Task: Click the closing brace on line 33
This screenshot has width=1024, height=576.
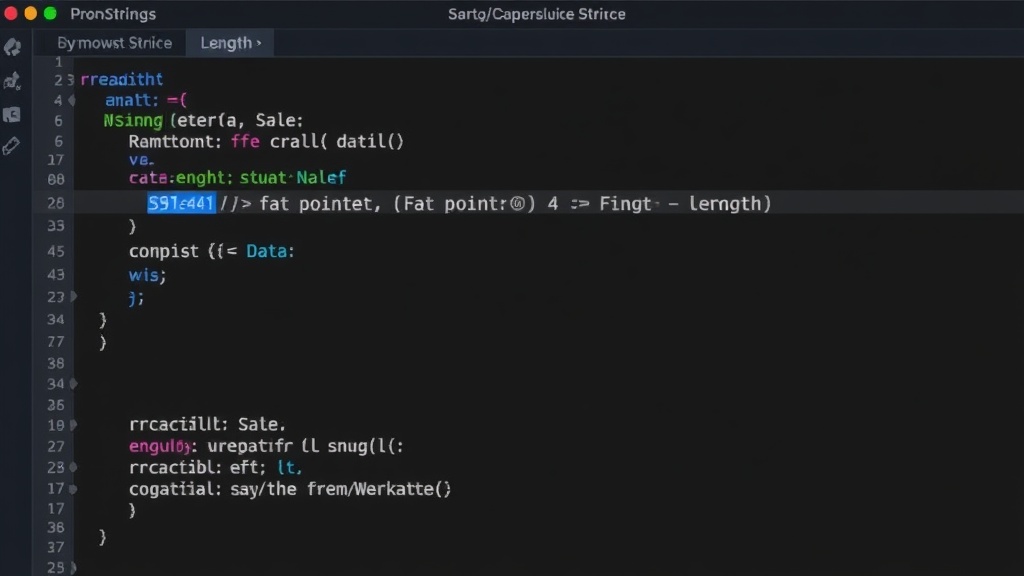Action: [133, 227]
